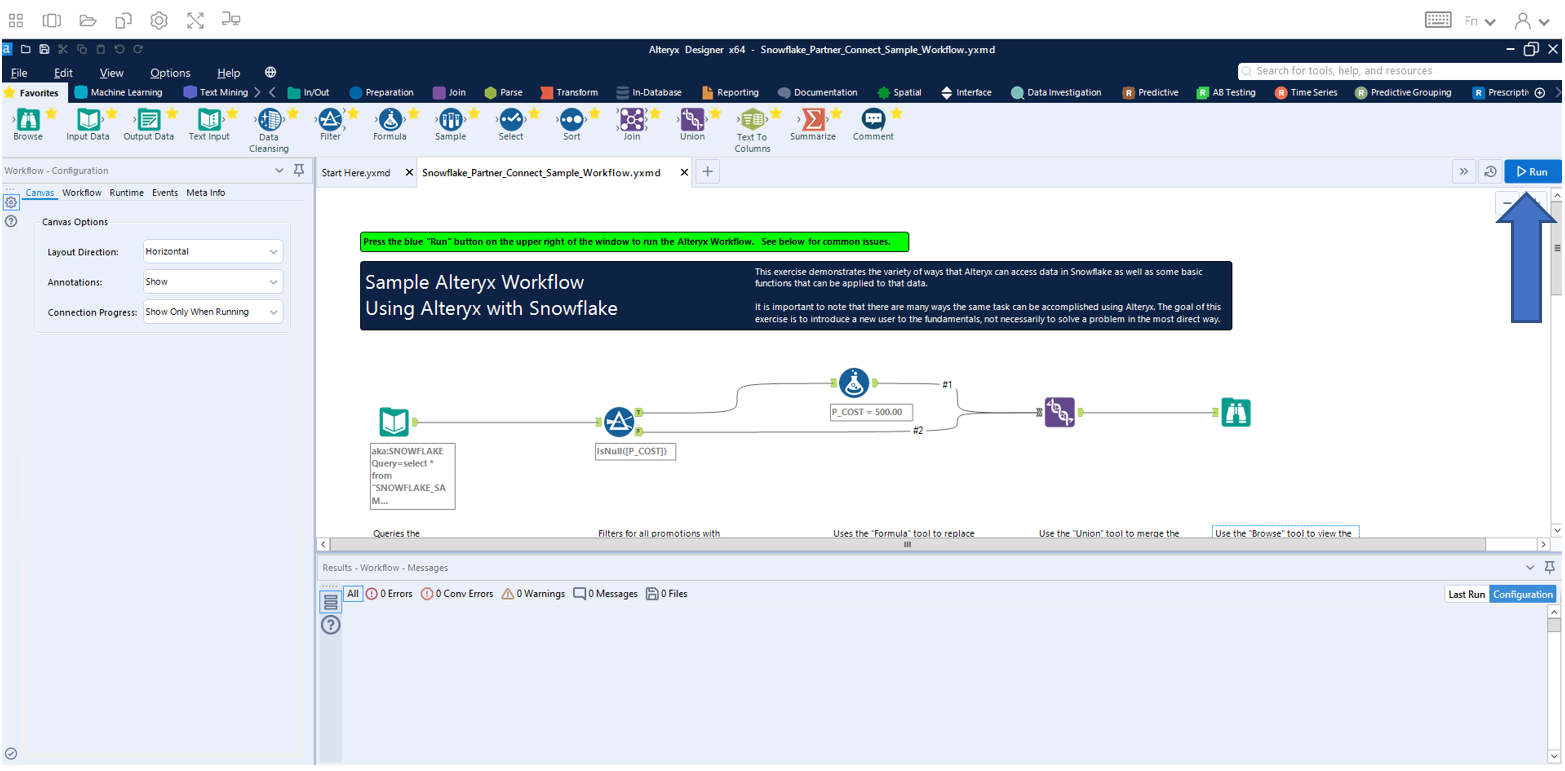Viewport: 1565px width, 771px height.
Task: Open the Filter tool icon on the canvas
Action: 620,423
